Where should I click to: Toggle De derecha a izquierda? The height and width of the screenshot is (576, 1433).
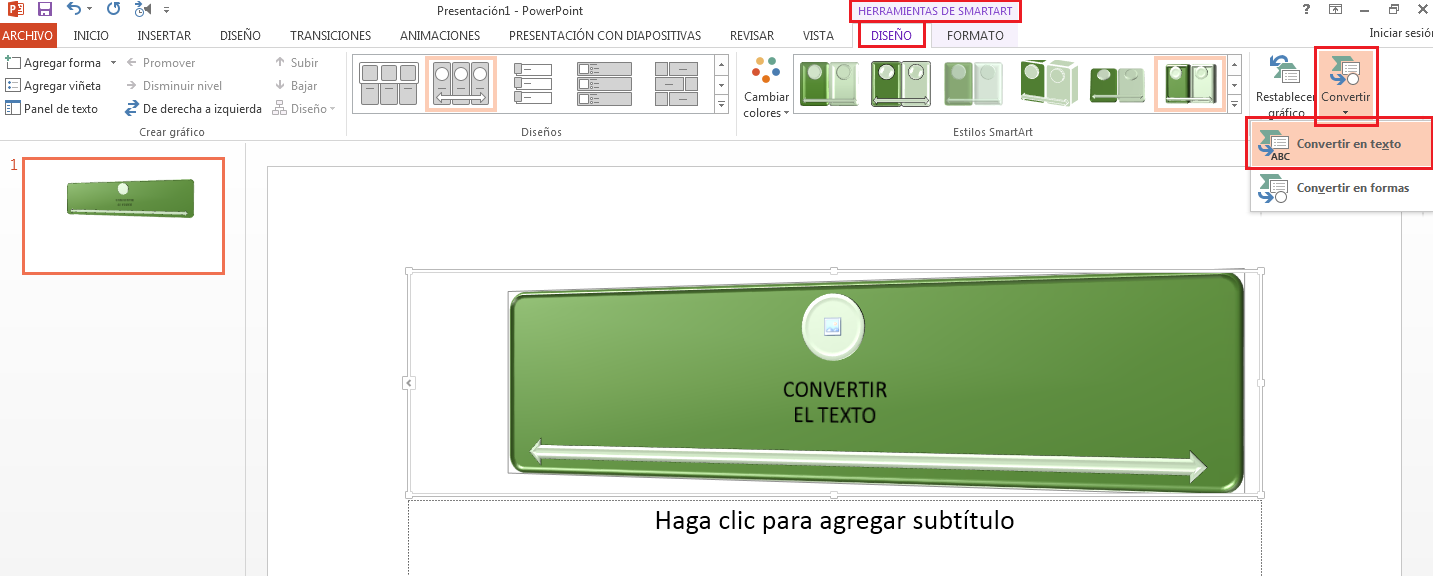193,109
